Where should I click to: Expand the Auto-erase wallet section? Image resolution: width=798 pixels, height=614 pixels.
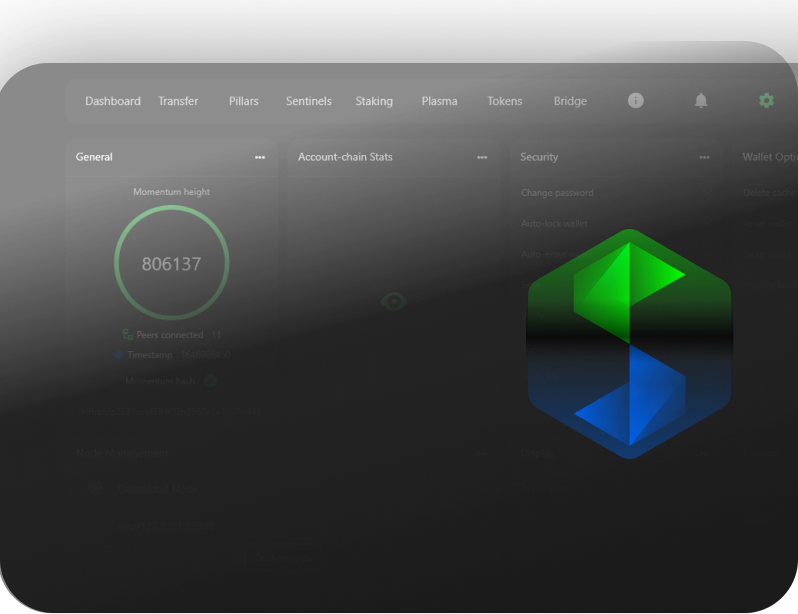tap(546, 254)
